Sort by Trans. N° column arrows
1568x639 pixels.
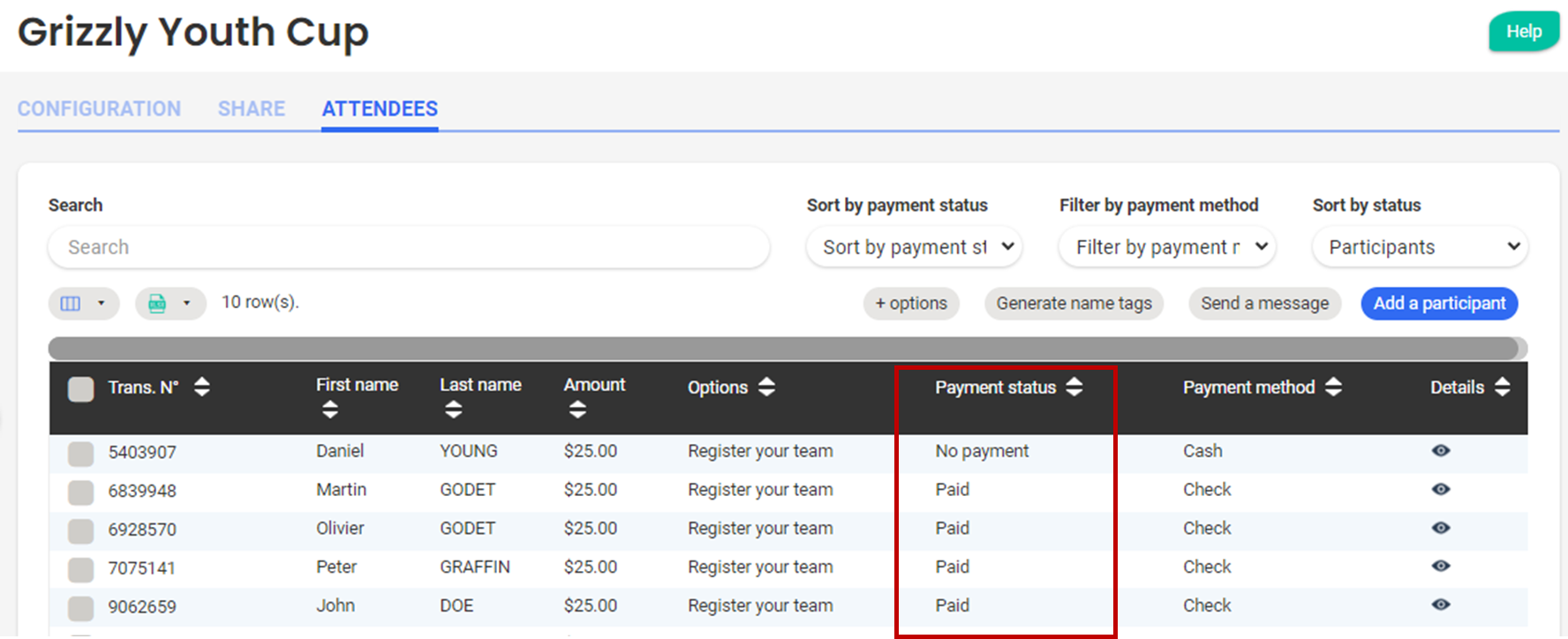pos(201,387)
